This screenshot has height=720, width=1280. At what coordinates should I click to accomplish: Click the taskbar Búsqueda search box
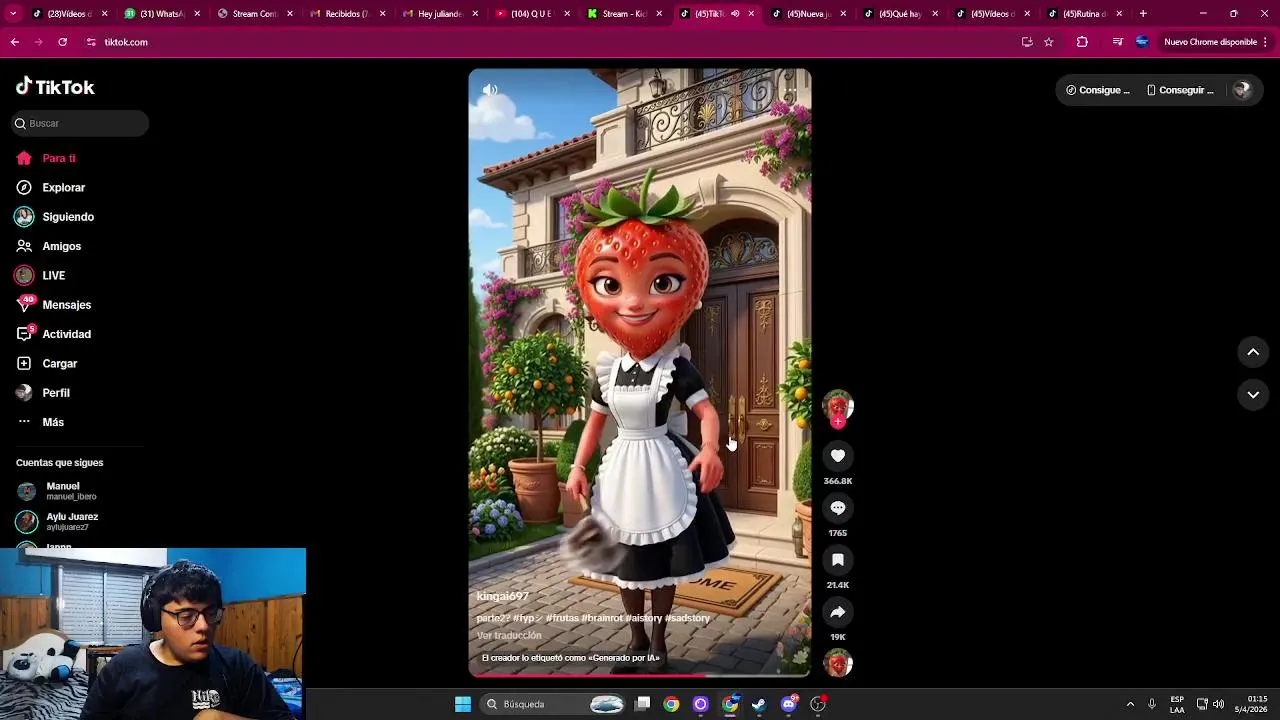(x=553, y=704)
